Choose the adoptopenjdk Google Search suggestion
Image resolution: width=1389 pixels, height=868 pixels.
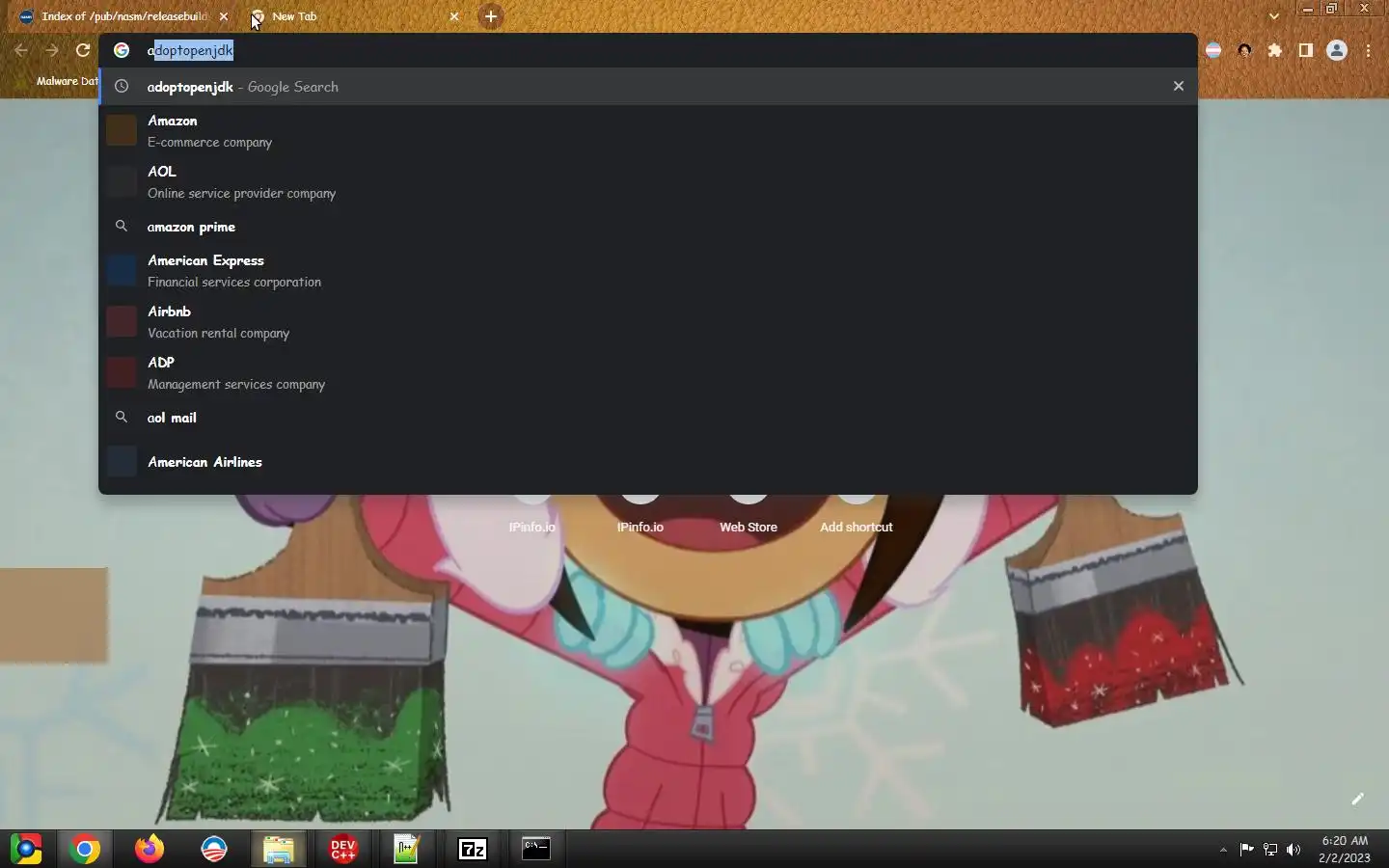[x=648, y=86]
